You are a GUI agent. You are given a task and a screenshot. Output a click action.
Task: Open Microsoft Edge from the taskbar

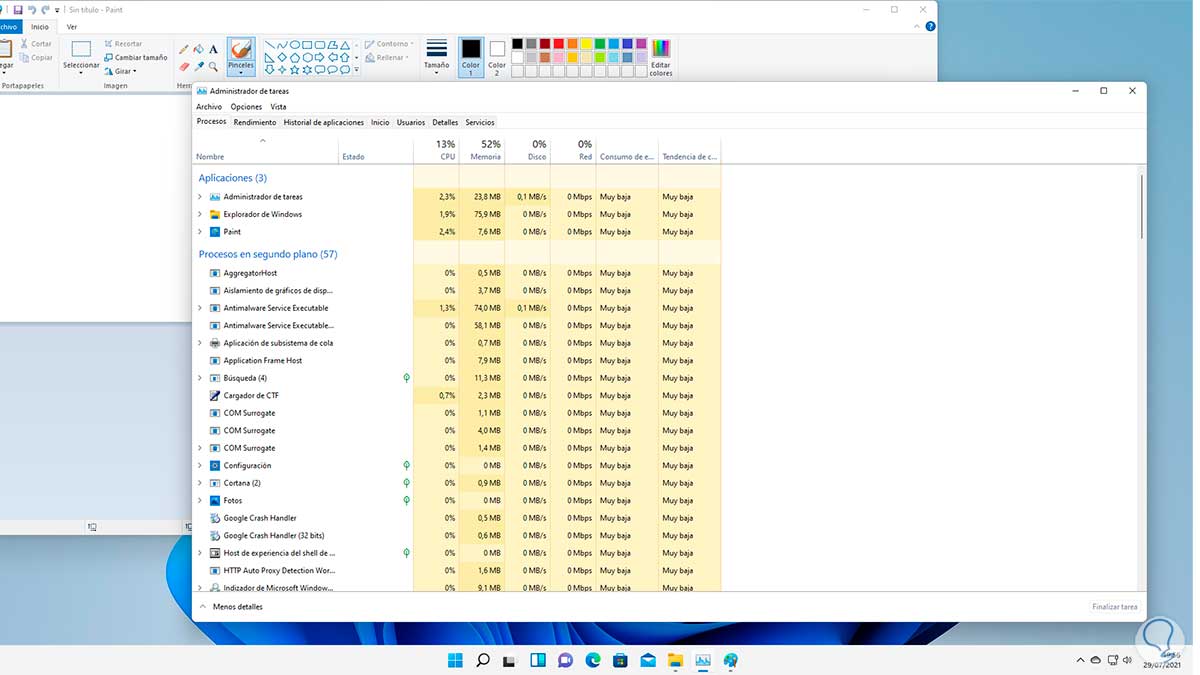click(x=593, y=660)
